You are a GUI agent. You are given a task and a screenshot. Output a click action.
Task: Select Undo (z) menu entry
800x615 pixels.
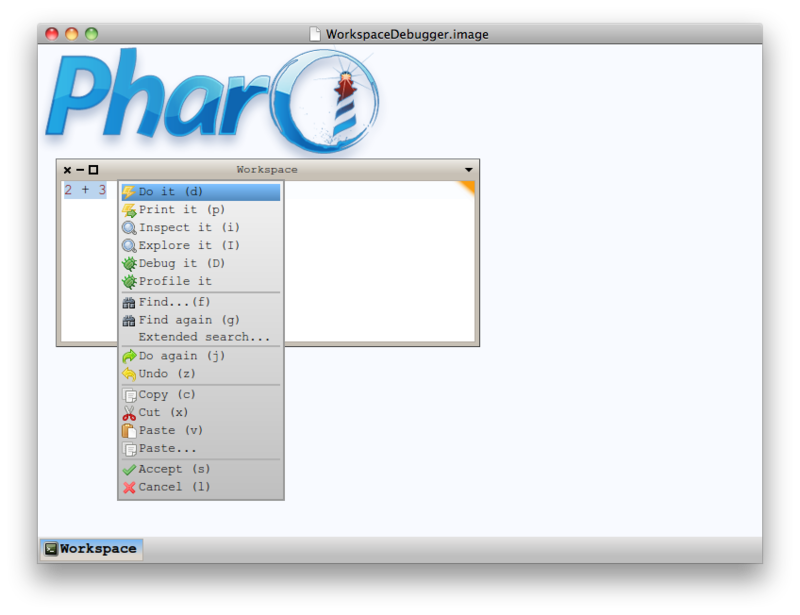click(x=201, y=374)
